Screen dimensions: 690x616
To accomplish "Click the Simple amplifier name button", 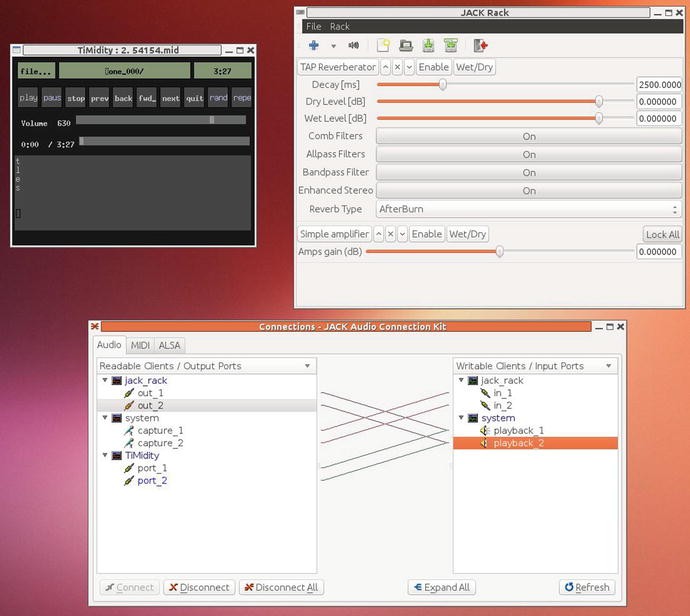I will coord(334,234).
